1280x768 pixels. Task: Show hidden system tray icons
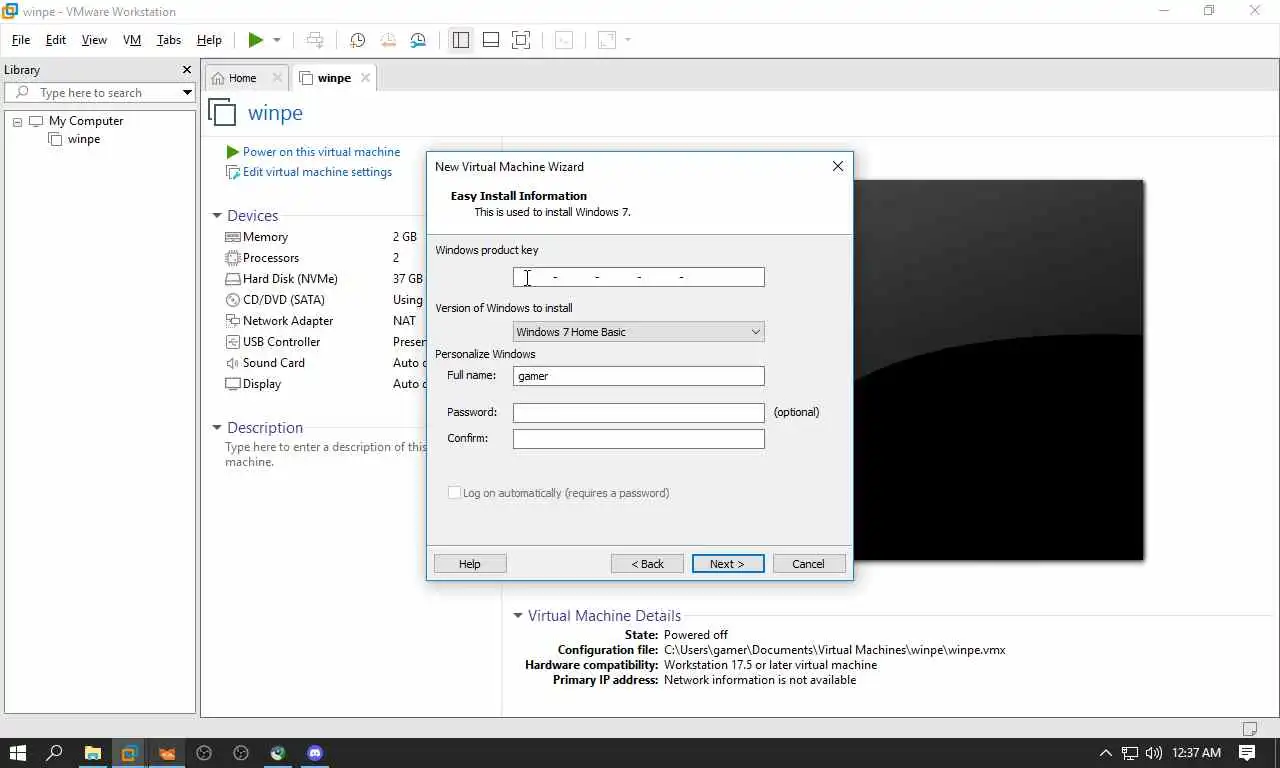click(1105, 753)
